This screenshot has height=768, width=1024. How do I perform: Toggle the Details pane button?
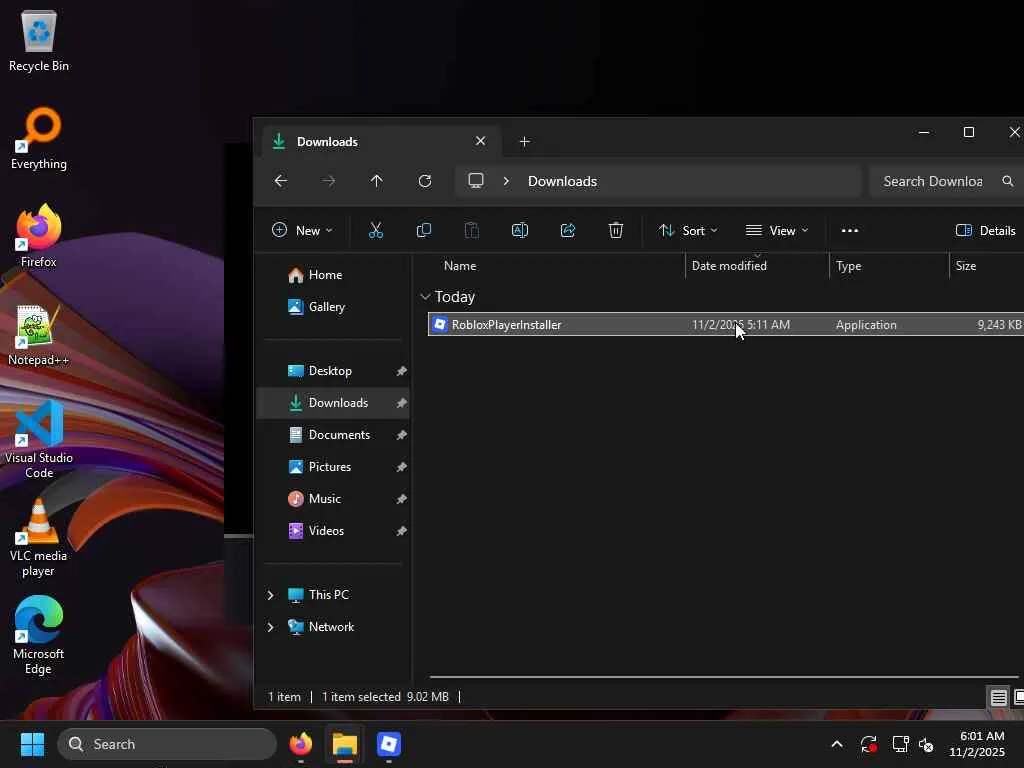[986, 231]
